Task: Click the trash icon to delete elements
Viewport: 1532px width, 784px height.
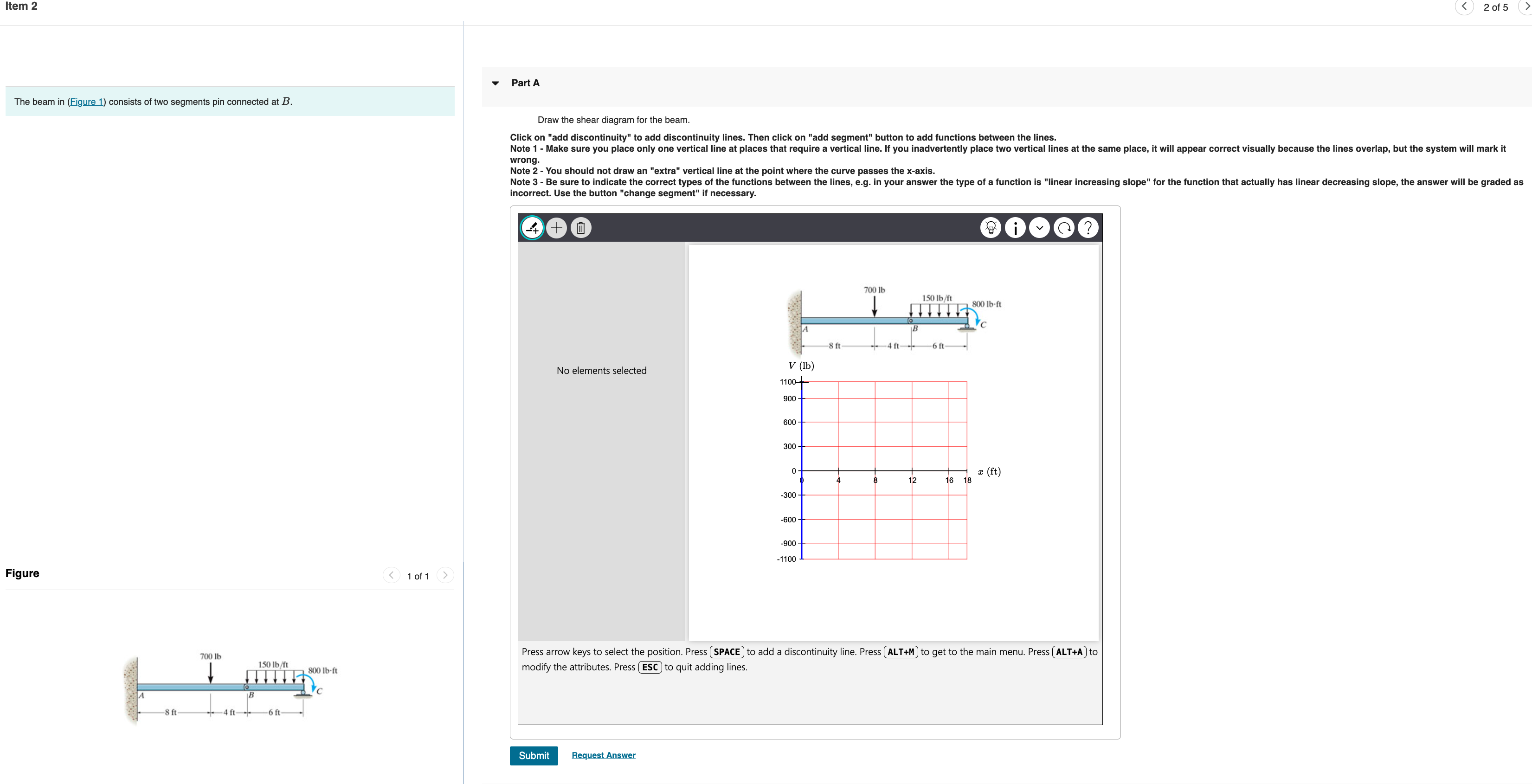Action: (x=580, y=227)
